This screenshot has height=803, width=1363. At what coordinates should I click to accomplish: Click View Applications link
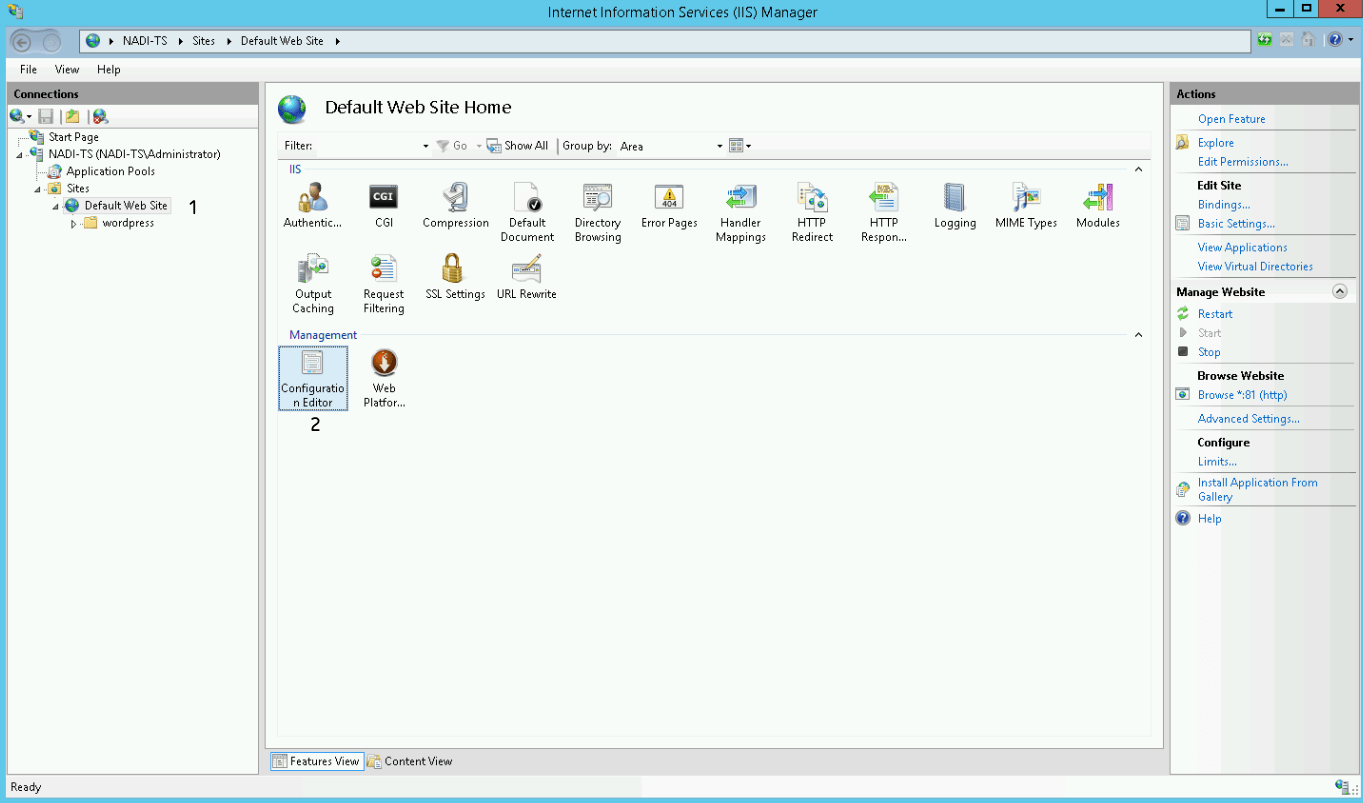(x=1243, y=248)
